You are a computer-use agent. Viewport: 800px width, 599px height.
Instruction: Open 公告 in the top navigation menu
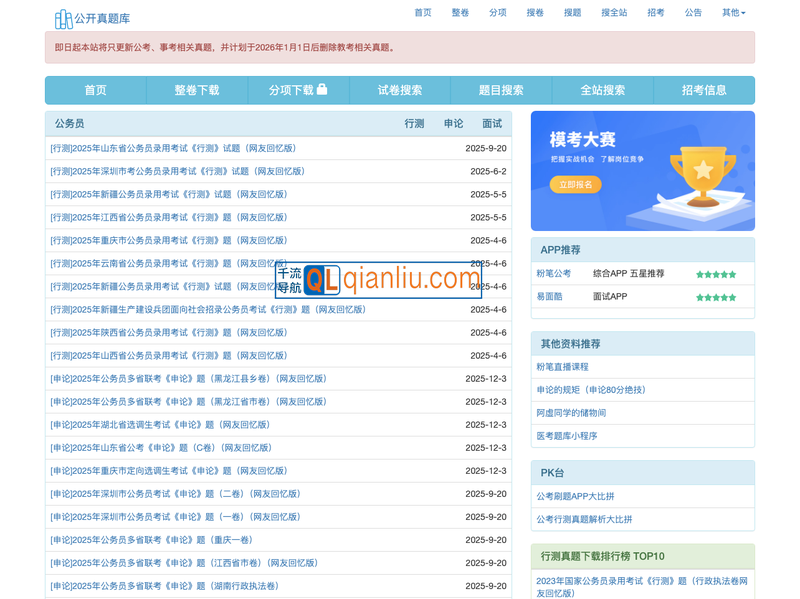[693, 13]
